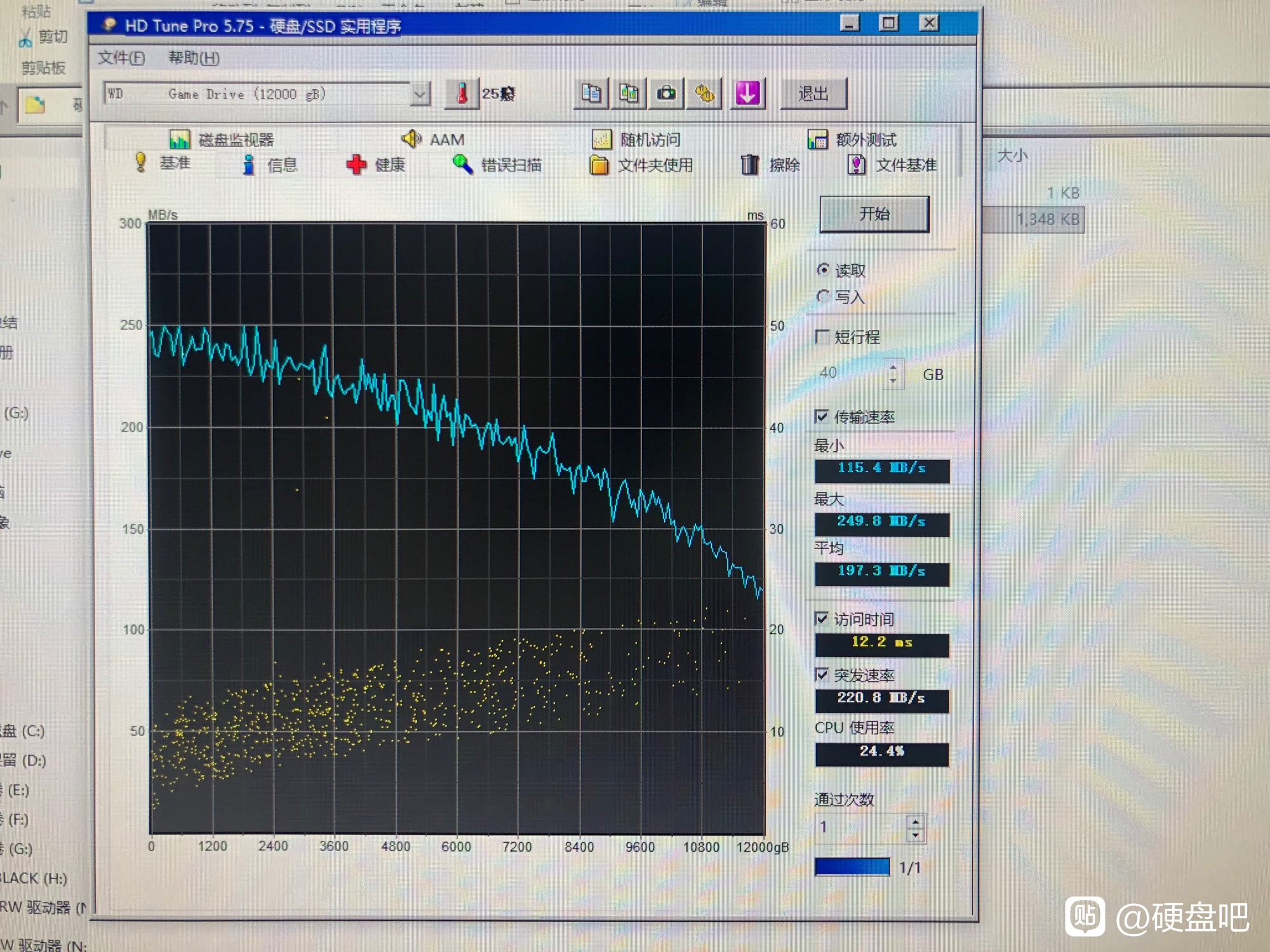Select the 写入 radio button
The height and width of the screenshot is (952, 1270).
pyautogui.click(x=824, y=296)
